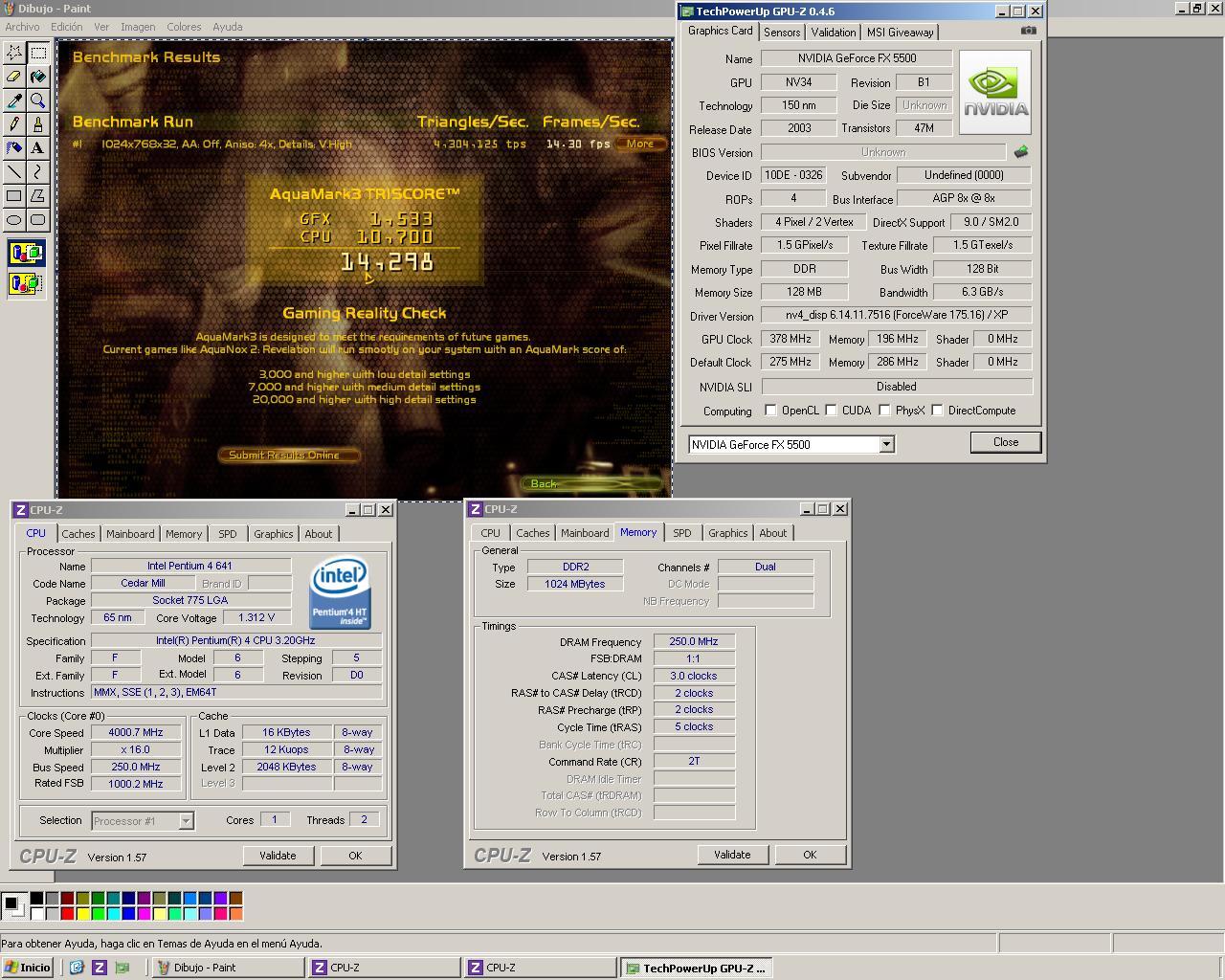Open Graphics tab in right CPU-Z window
The height and width of the screenshot is (980, 1225).
tap(727, 533)
